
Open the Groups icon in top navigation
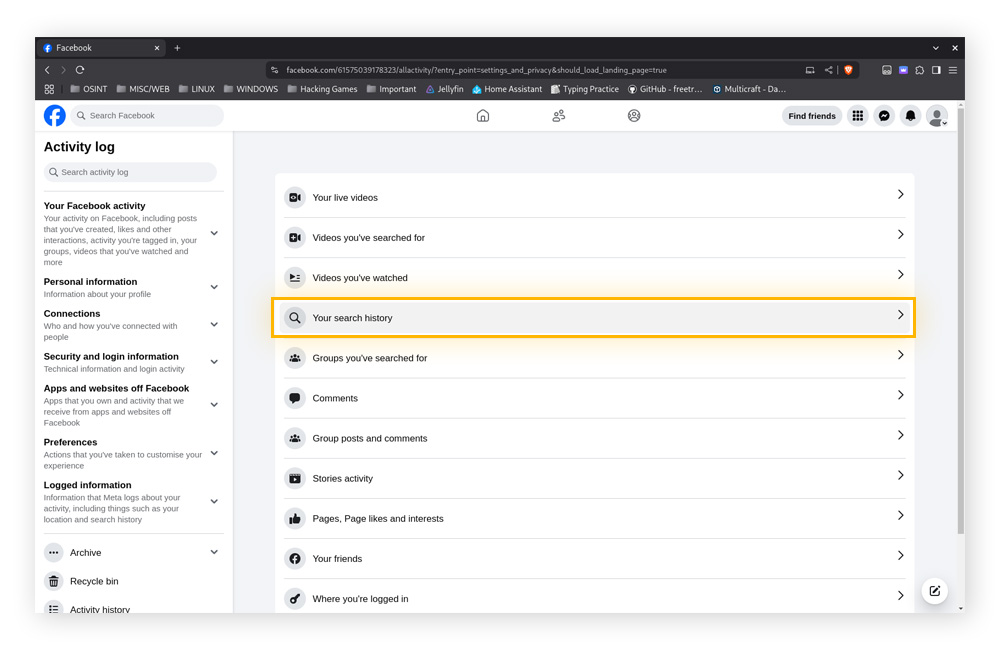click(634, 115)
